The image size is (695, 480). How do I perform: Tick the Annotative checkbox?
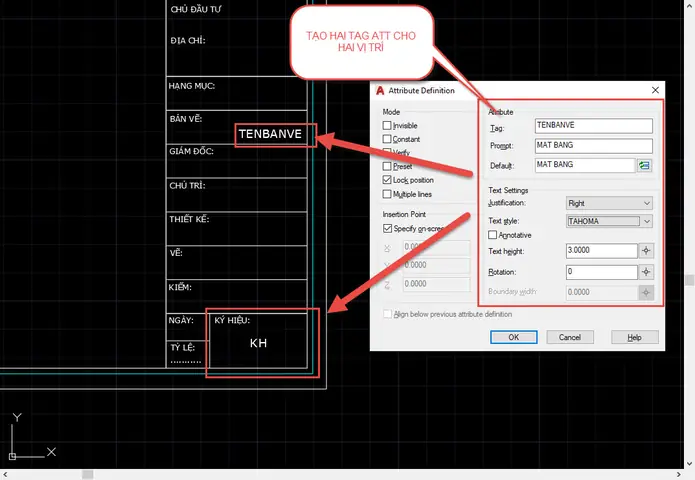pyautogui.click(x=492, y=234)
